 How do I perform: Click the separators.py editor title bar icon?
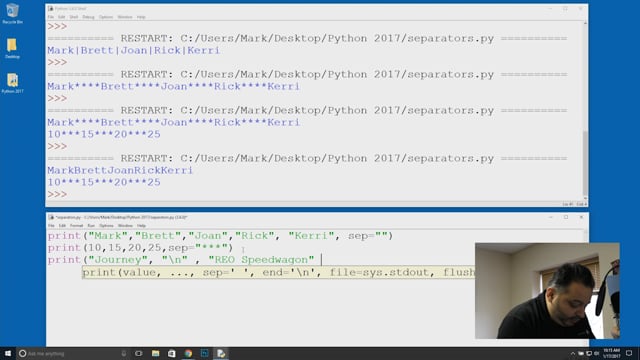coord(51,217)
